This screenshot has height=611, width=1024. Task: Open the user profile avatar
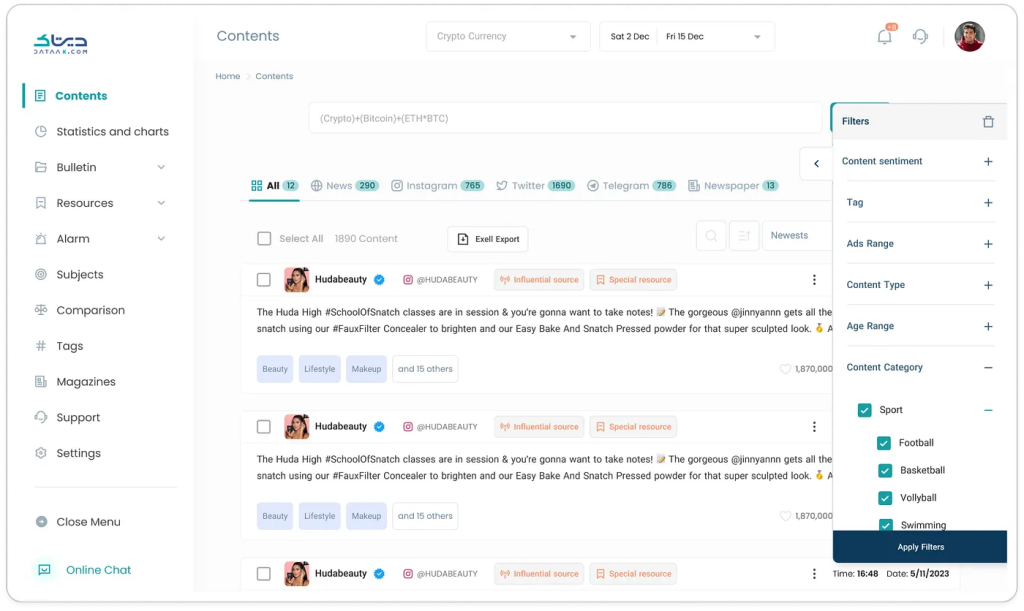[x=969, y=37]
